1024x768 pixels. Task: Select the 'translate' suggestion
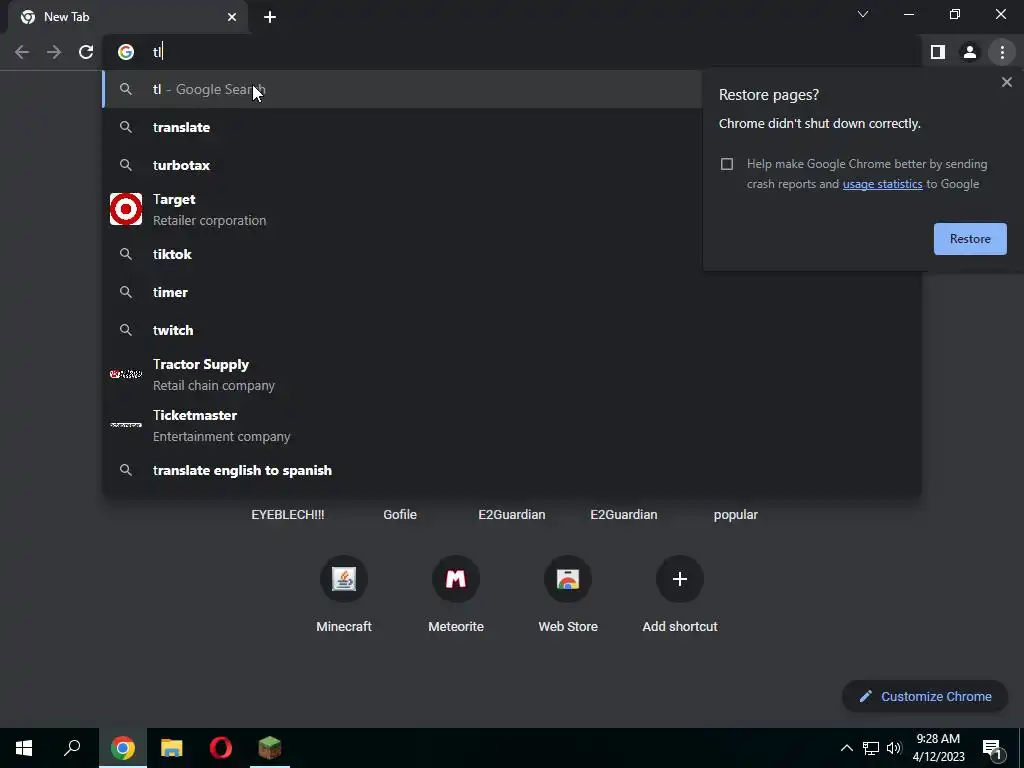[402, 127]
